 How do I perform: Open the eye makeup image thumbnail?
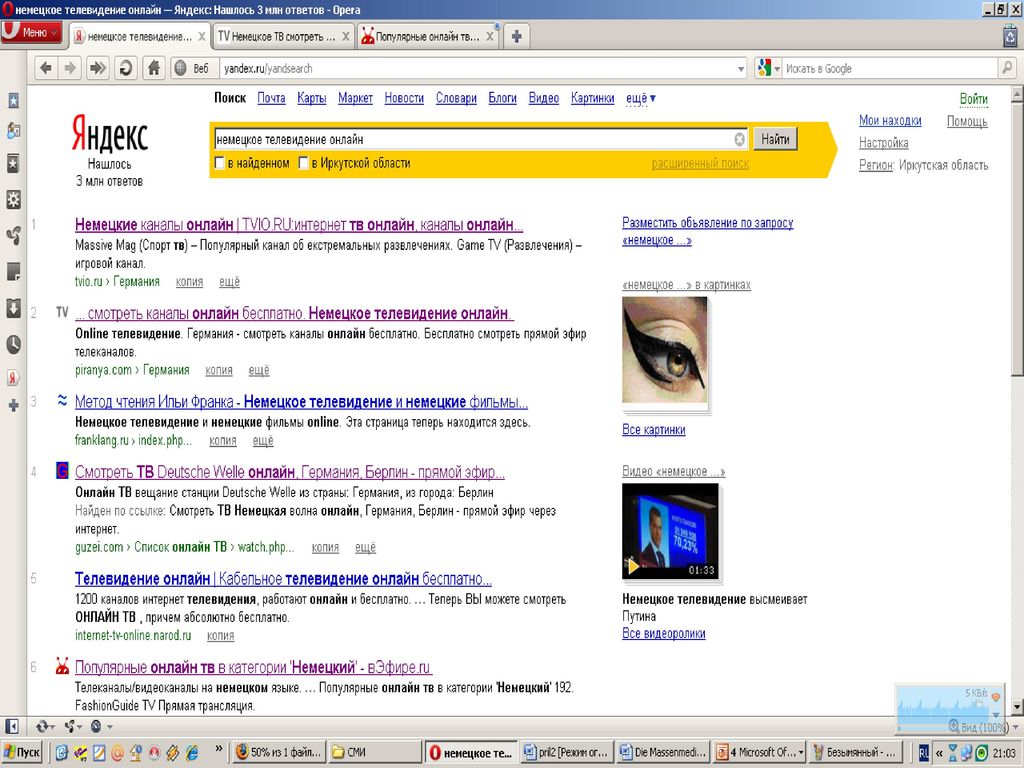pyautogui.click(x=664, y=350)
